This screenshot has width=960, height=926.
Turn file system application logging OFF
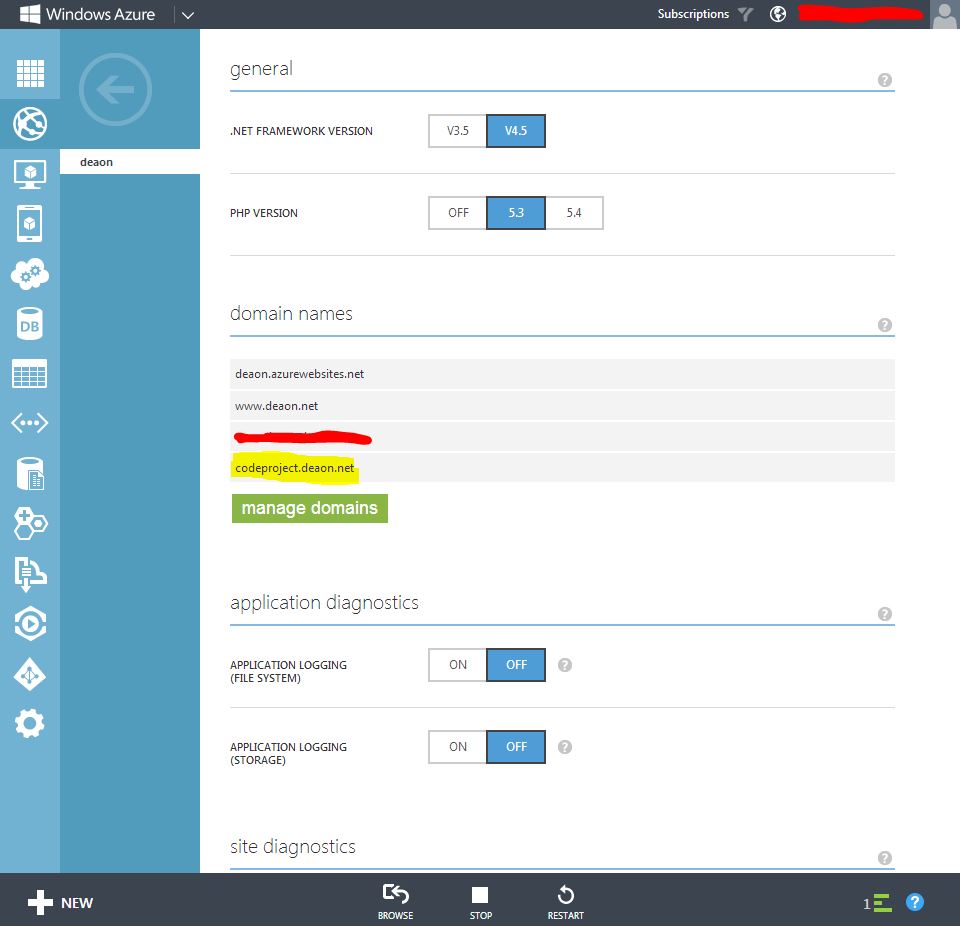(516, 665)
